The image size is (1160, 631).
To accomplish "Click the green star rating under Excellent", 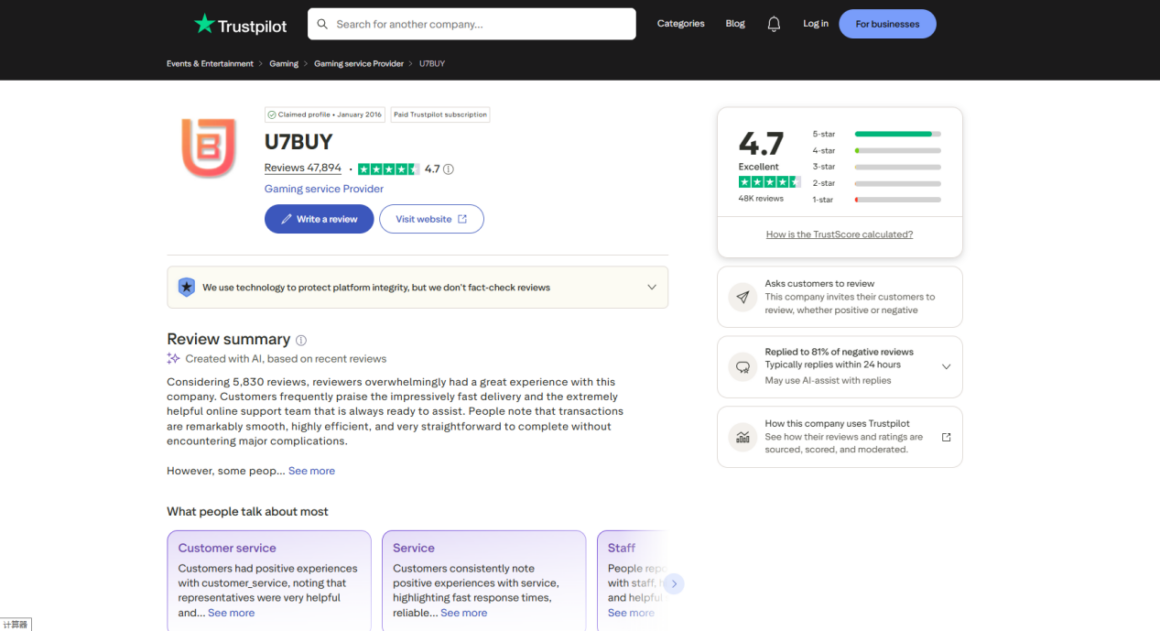I will (x=769, y=182).
